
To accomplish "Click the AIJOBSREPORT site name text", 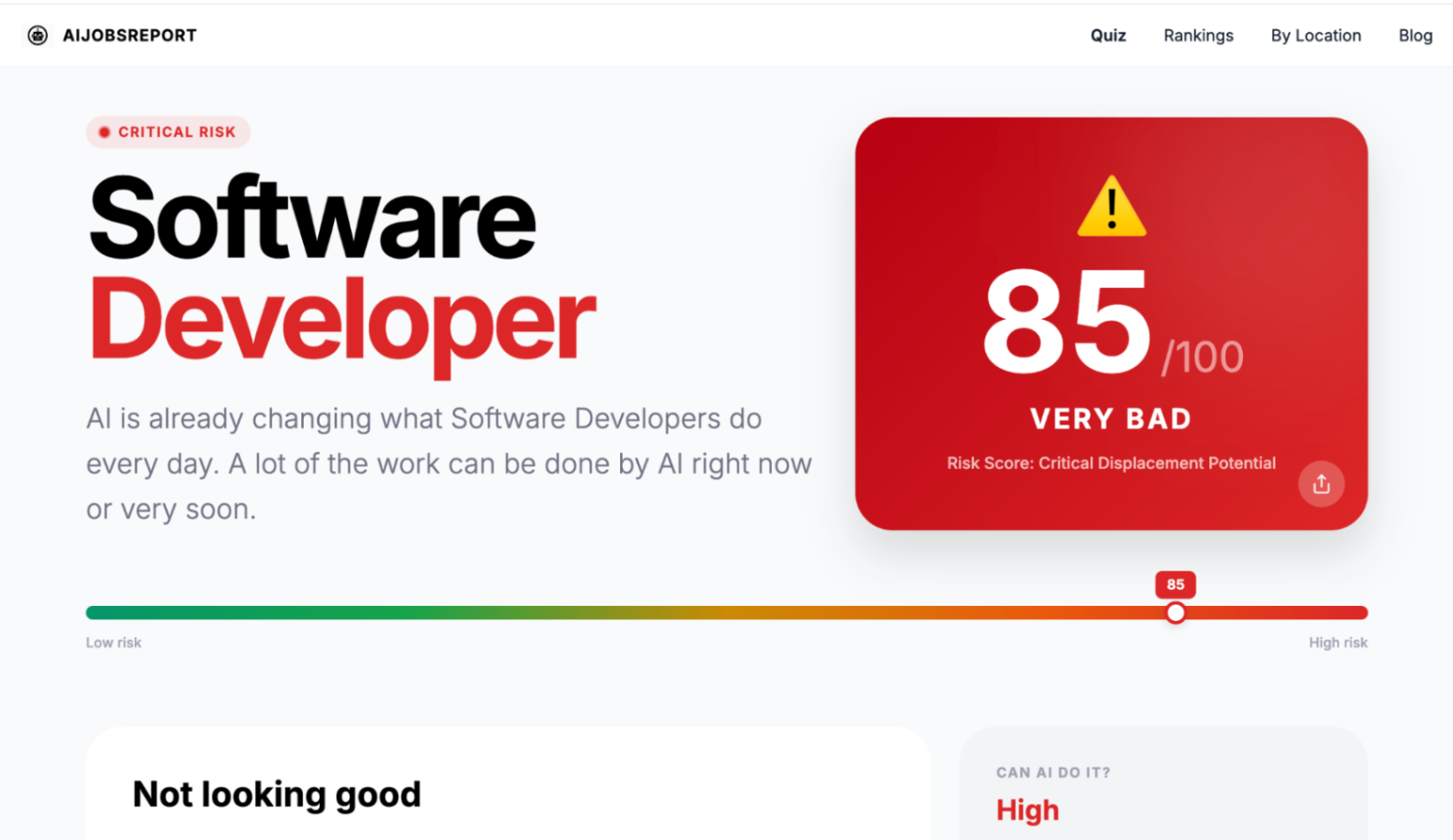I will click(x=130, y=35).
